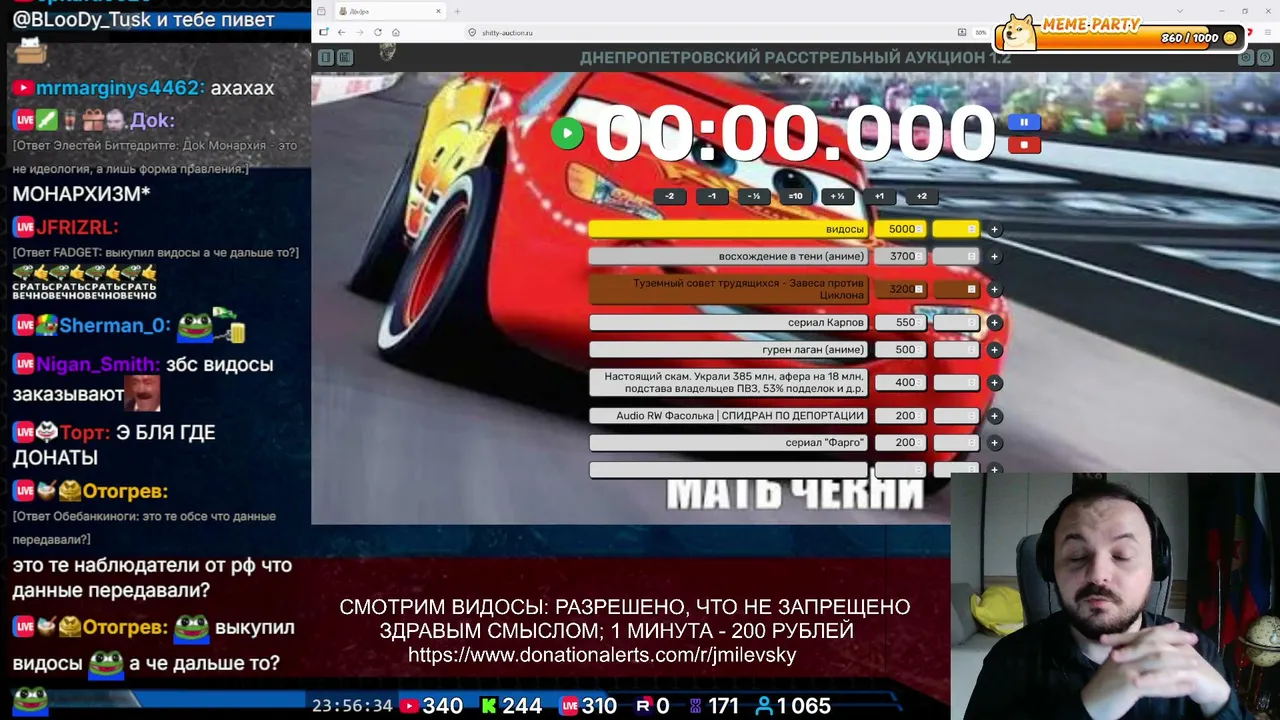Click the add-amount field on "гурен лаган" row
The height and width of the screenshot is (720, 1280).
(x=955, y=350)
